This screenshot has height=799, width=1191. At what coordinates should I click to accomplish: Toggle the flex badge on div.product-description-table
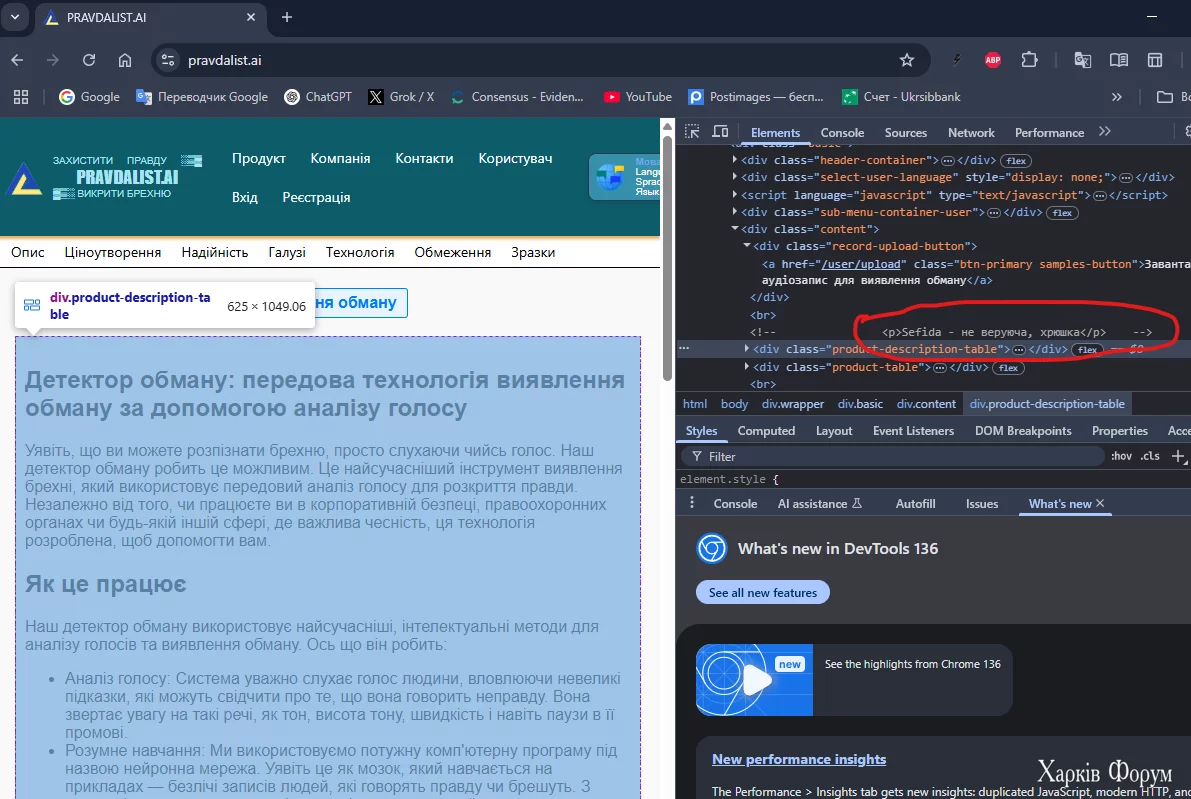click(x=1087, y=349)
